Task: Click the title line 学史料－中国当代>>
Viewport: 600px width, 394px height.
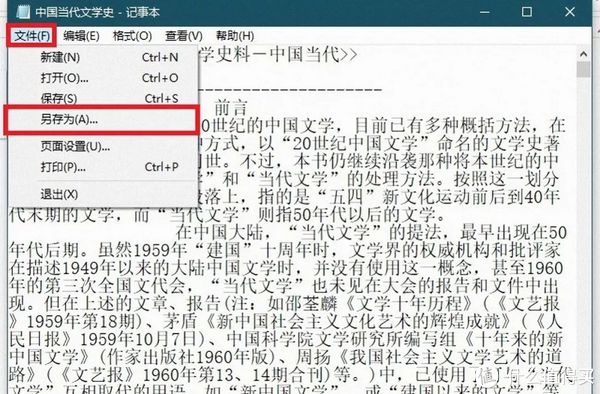Action: [x=278, y=55]
